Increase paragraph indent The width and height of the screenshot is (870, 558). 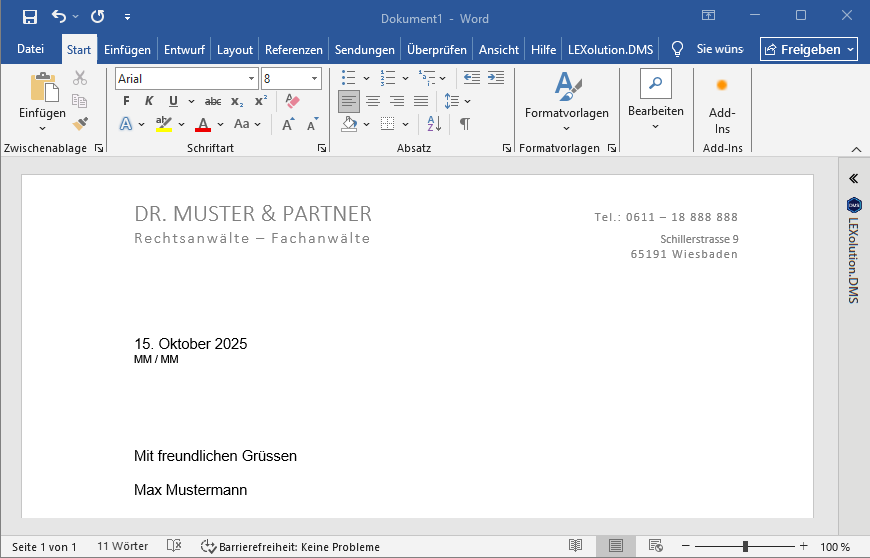pyautogui.click(x=496, y=78)
